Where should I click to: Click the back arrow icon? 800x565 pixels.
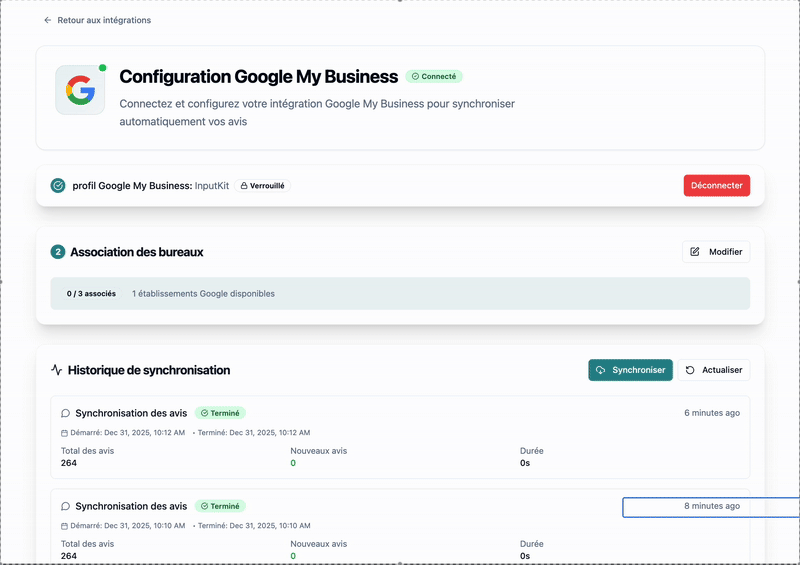pyautogui.click(x=47, y=20)
